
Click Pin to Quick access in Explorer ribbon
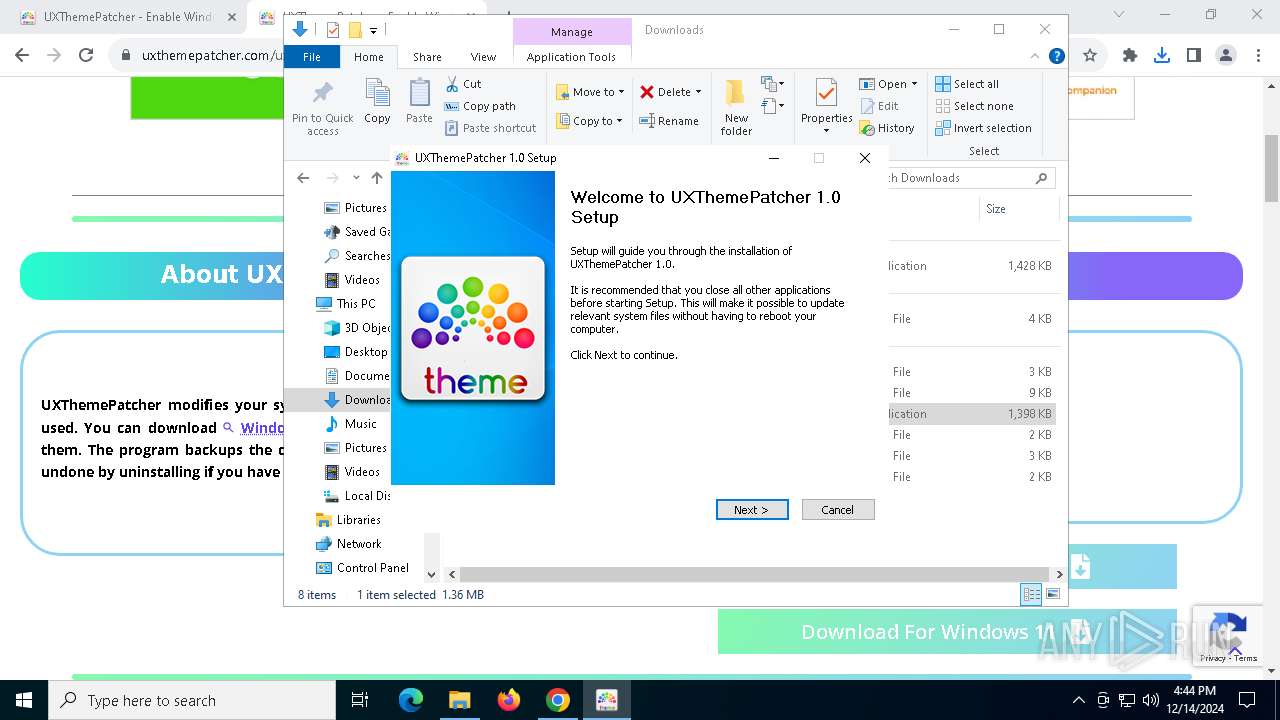(322, 108)
